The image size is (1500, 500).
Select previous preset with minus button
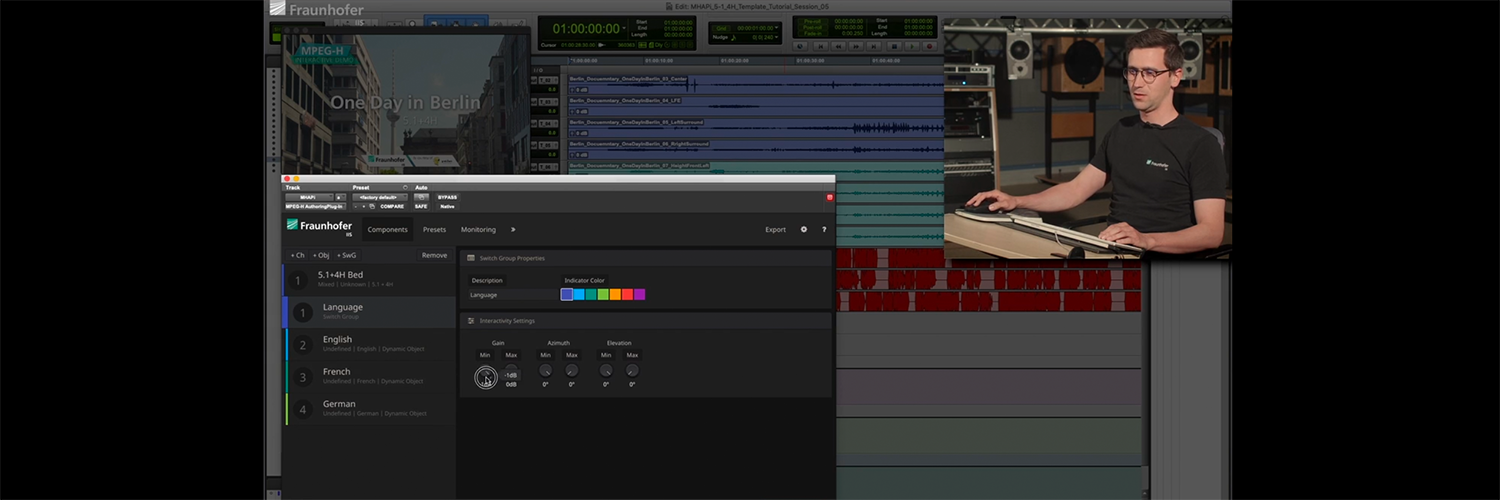[x=356, y=206]
